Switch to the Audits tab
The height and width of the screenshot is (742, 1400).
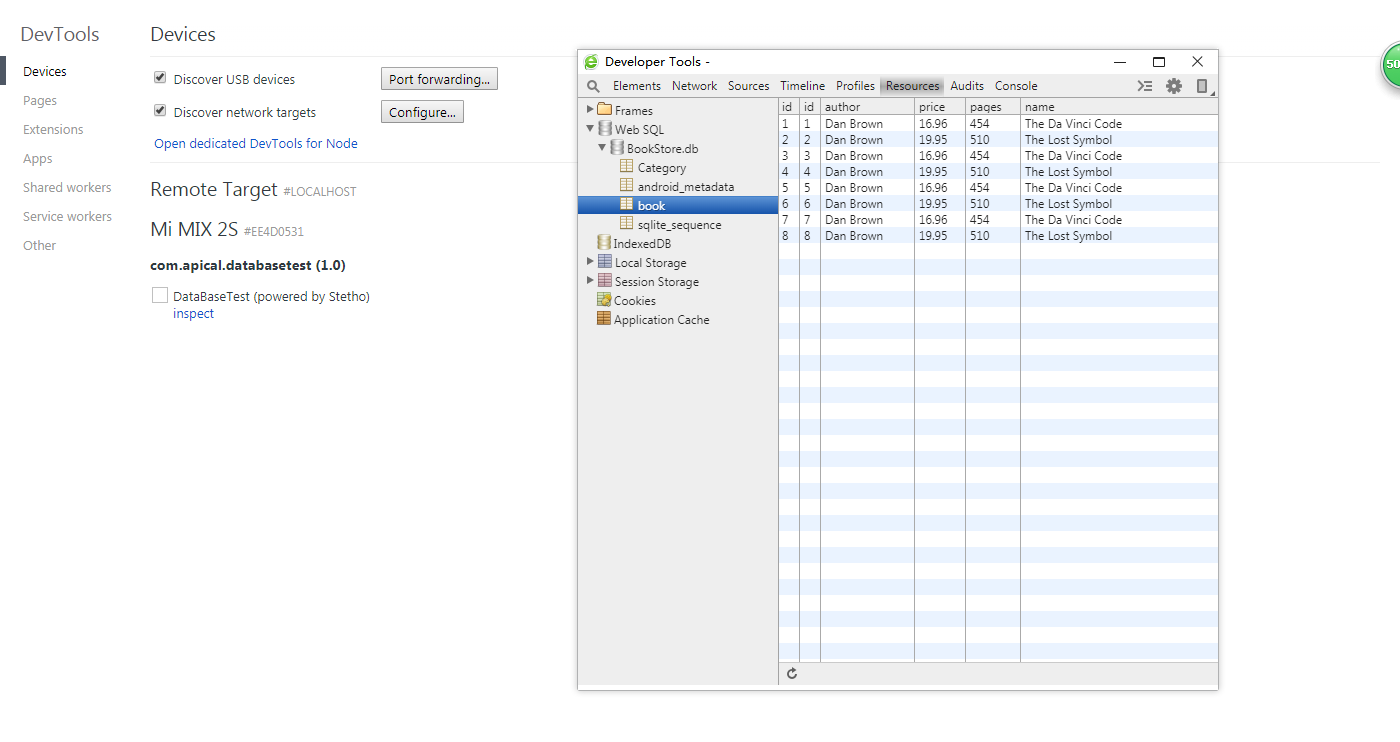[x=967, y=86]
